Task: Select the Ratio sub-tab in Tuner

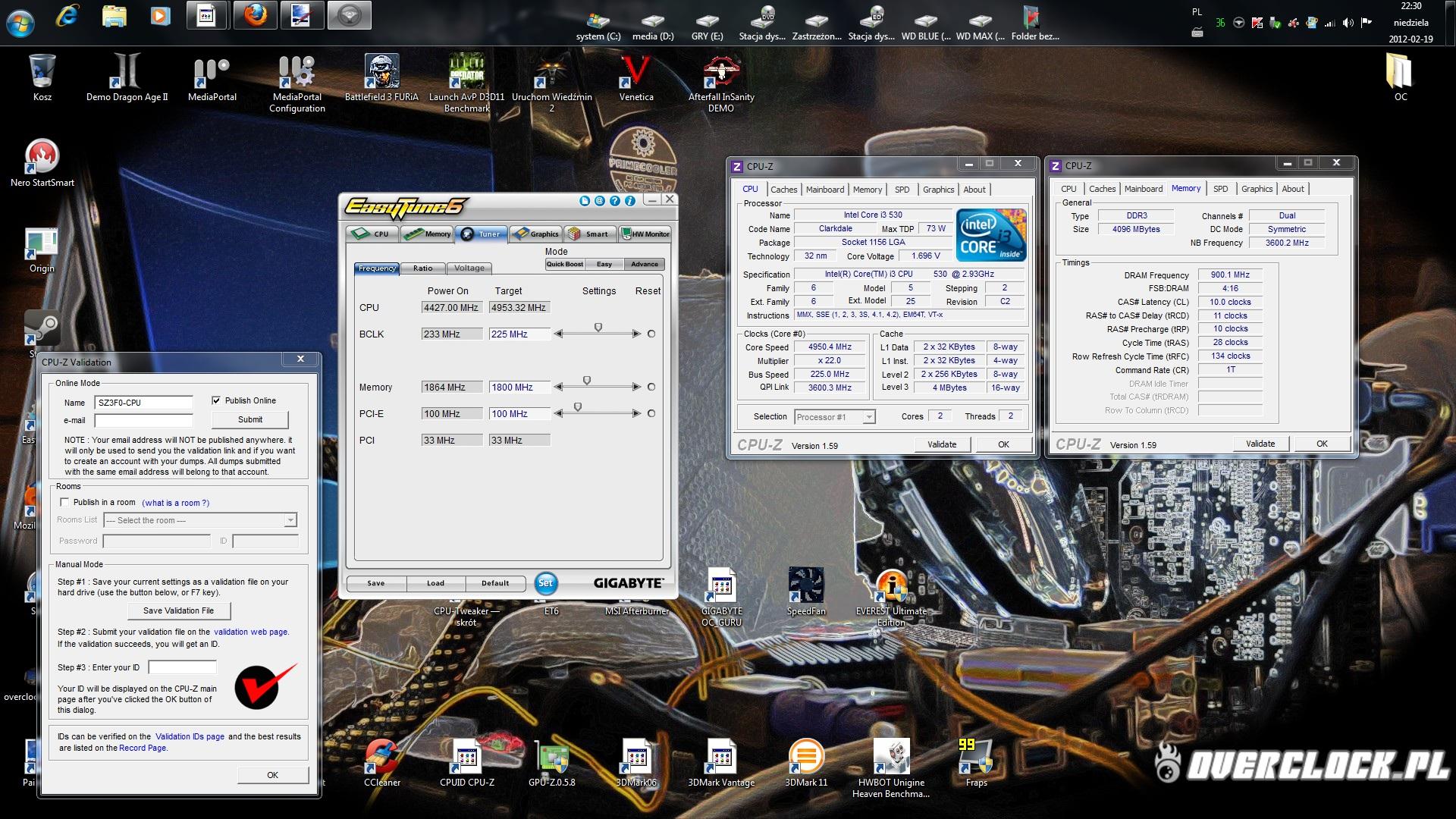Action: [423, 268]
